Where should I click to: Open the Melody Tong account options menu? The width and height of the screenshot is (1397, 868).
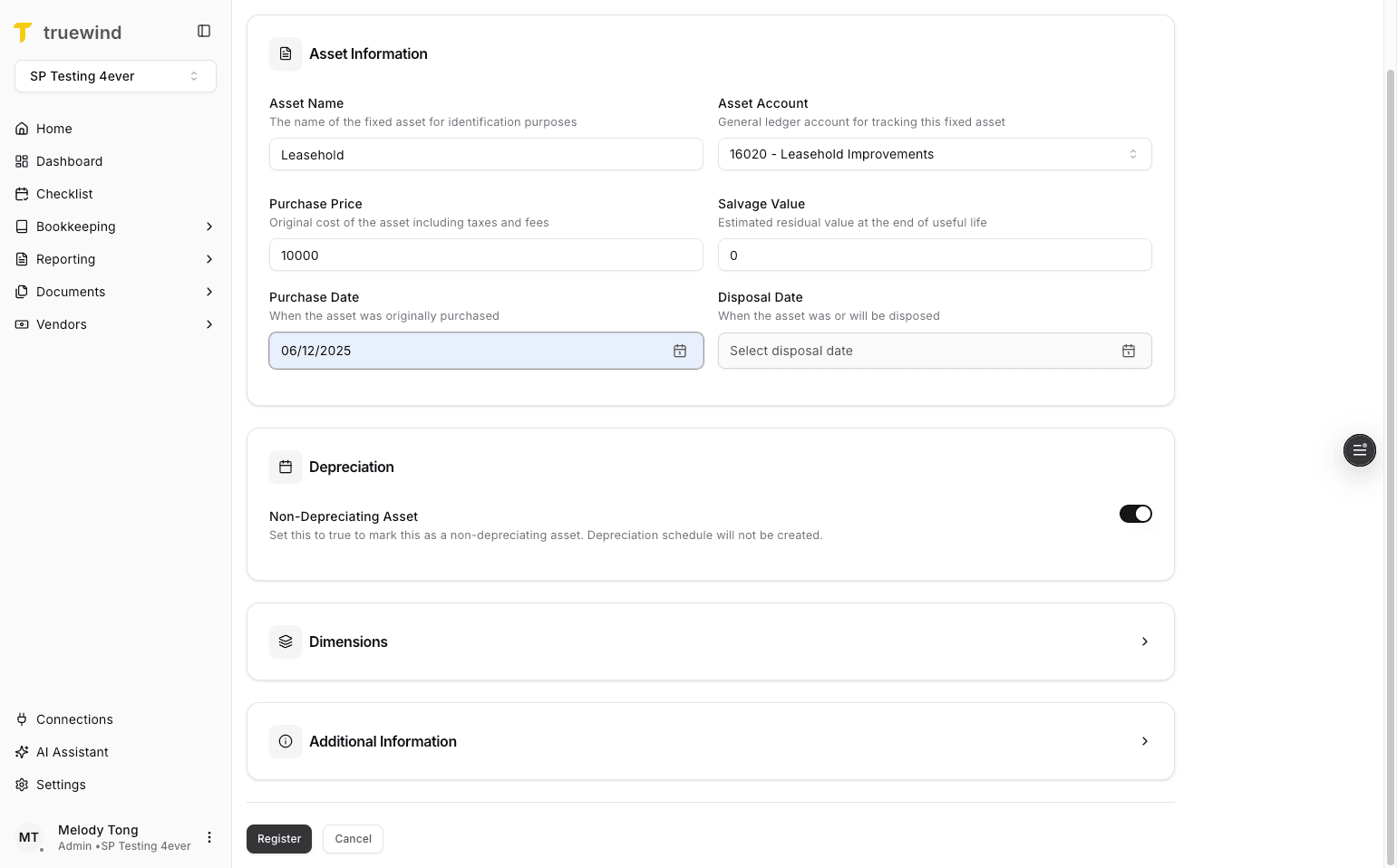pyautogui.click(x=209, y=836)
